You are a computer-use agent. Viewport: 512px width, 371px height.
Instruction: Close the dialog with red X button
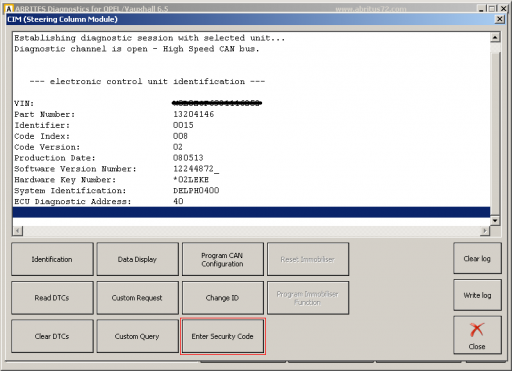[x=477, y=335]
